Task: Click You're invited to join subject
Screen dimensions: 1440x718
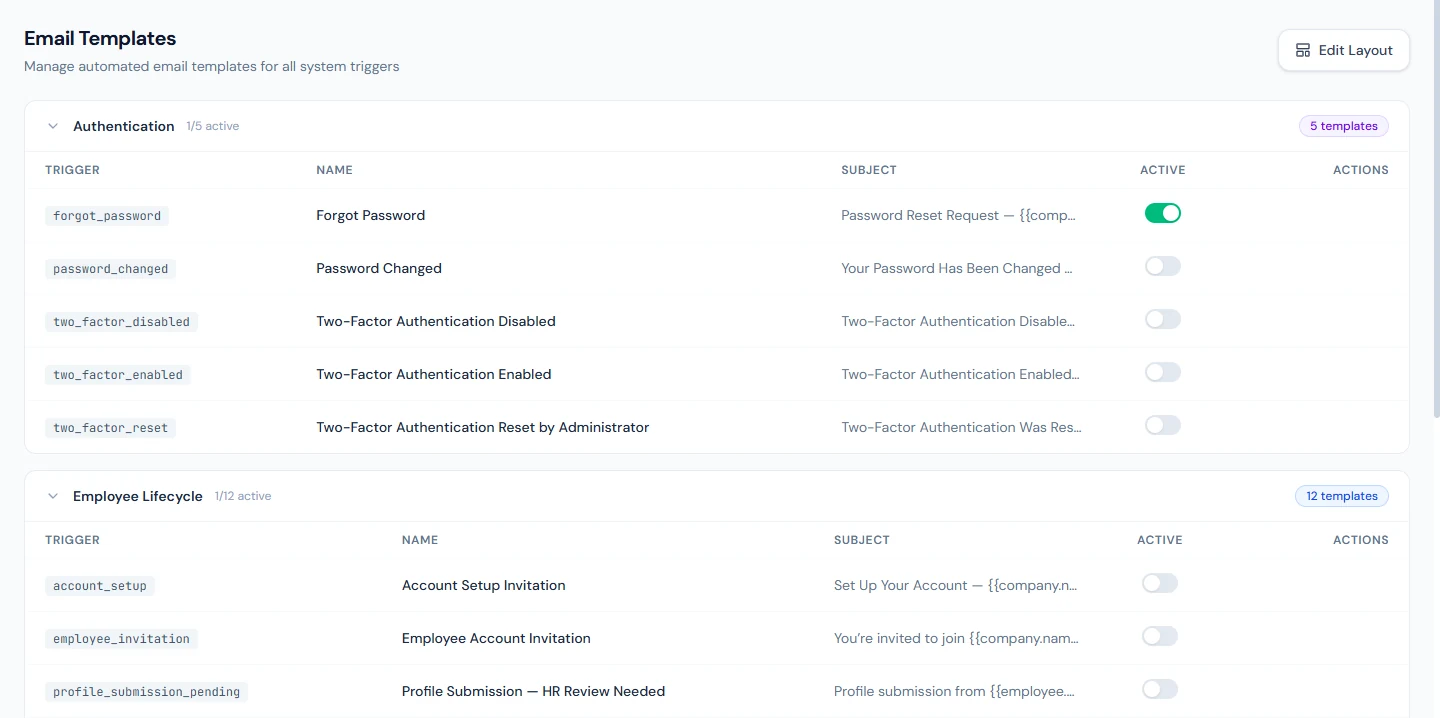Action: 957,638
